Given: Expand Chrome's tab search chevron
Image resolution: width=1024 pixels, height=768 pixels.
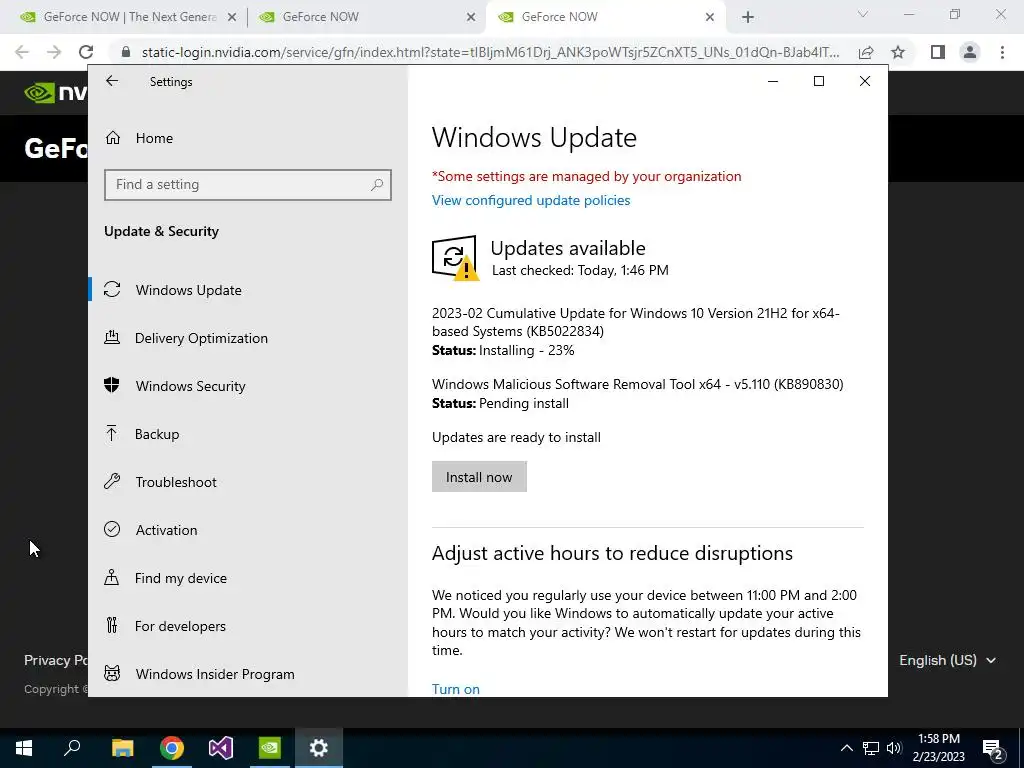Looking at the screenshot, I should [x=863, y=14].
